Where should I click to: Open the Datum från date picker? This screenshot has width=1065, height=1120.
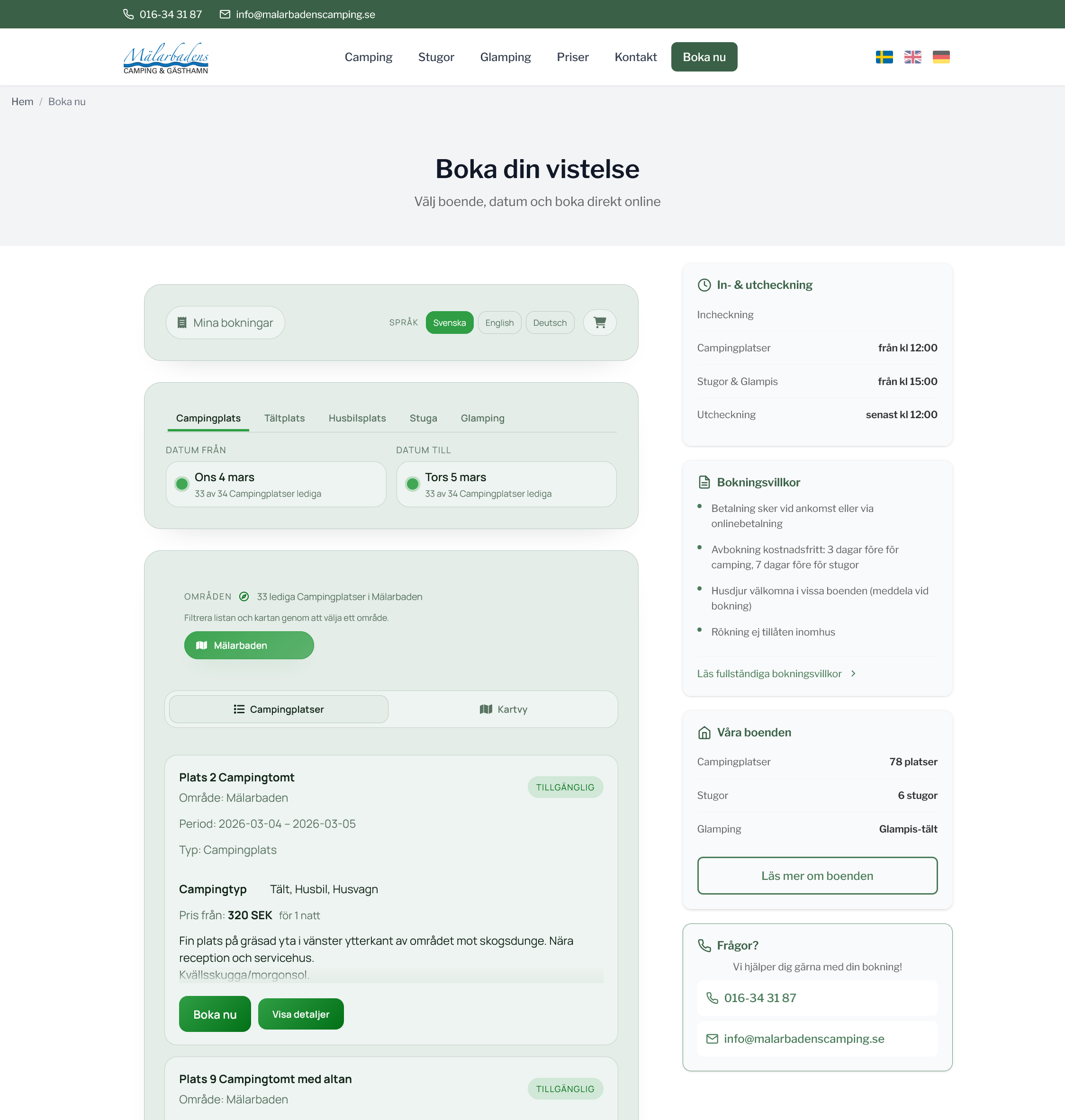pos(276,484)
